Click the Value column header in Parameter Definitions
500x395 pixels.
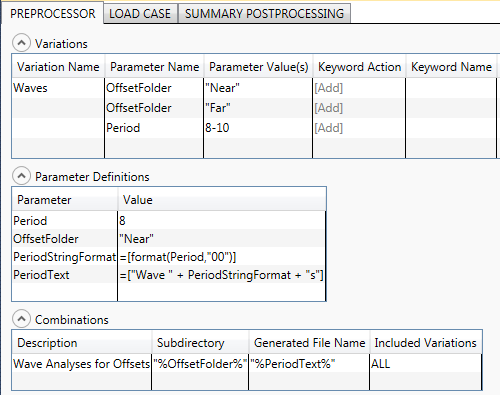(x=222, y=200)
